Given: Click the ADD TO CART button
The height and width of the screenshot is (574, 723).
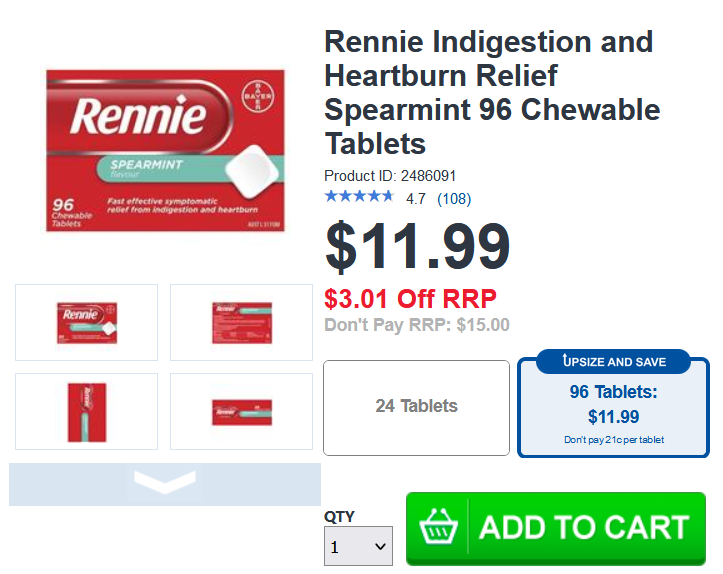Looking at the screenshot, I should (556, 528).
